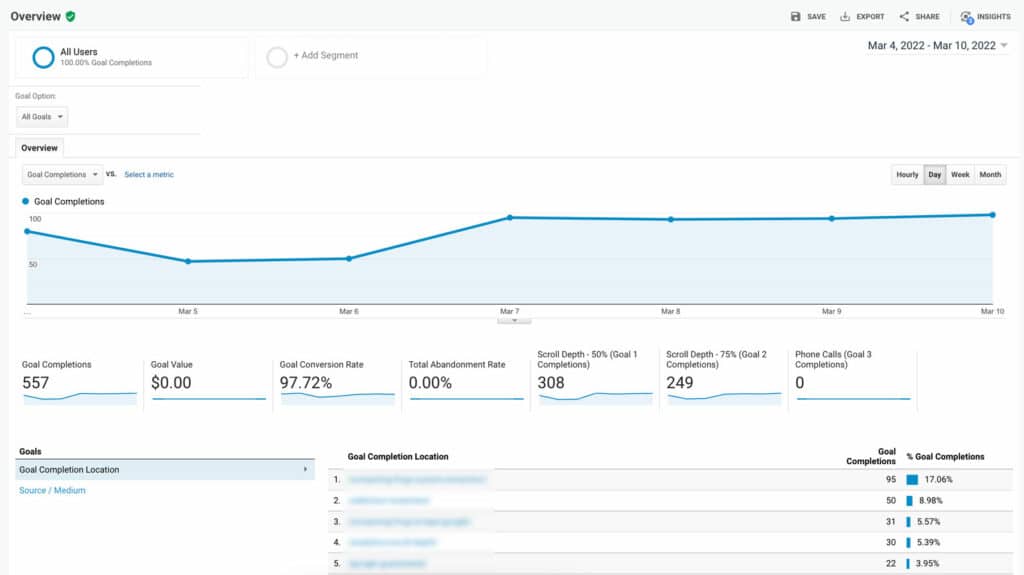This screenshot has height=575, width=1024.
Task: Click the Save disk icon
Action: (x=795, y=16)
